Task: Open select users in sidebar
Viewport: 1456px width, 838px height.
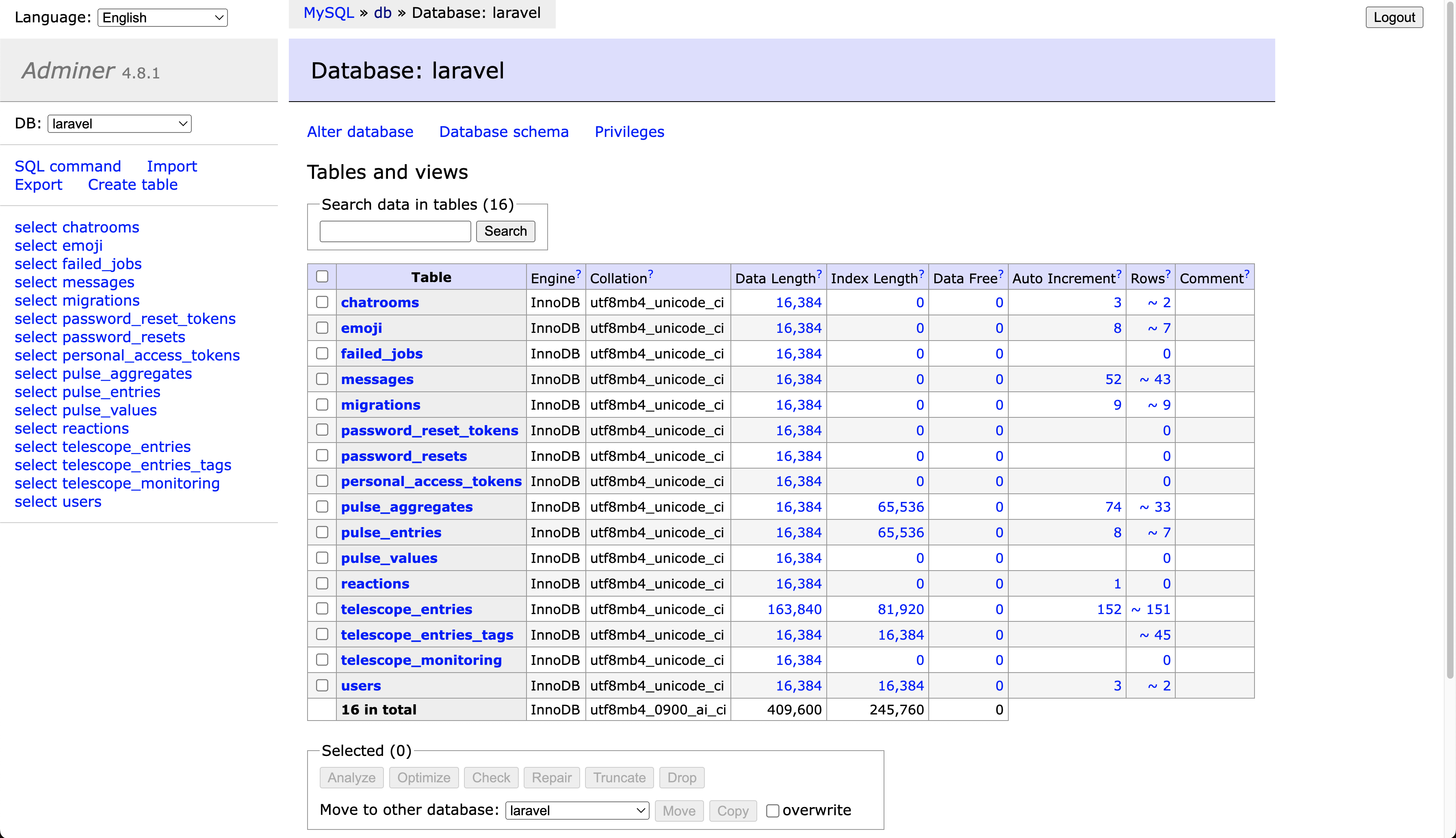Action: click(58, 502)
